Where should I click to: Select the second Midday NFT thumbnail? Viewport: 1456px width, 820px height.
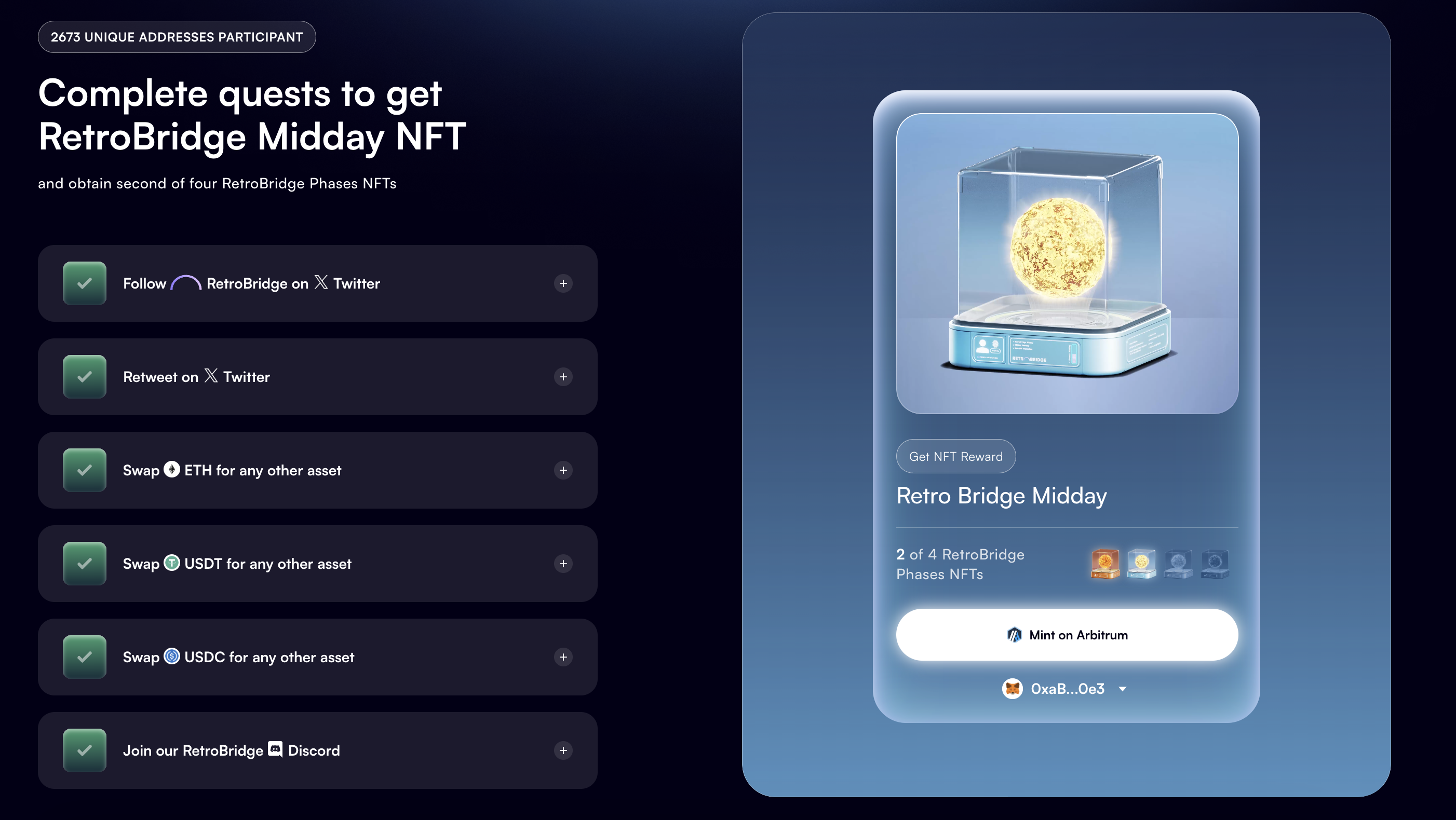(x=1141, y=564)
